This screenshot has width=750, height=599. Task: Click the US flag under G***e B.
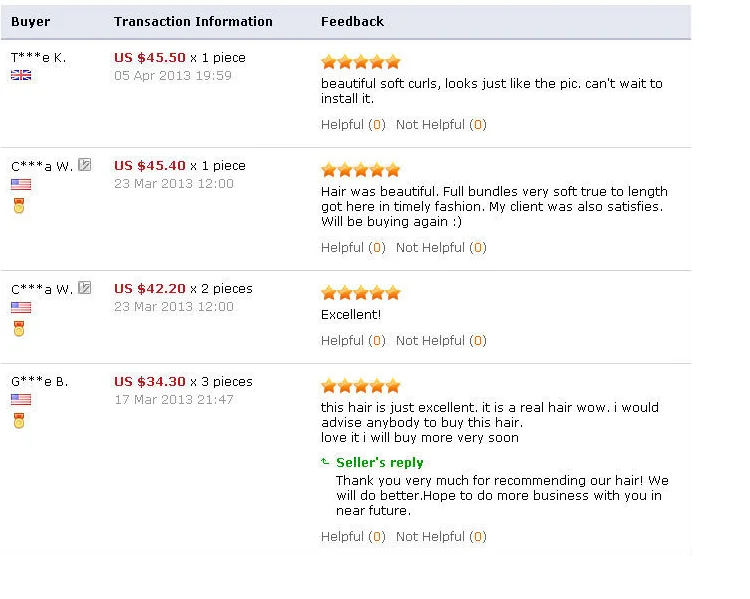[21, 399]
